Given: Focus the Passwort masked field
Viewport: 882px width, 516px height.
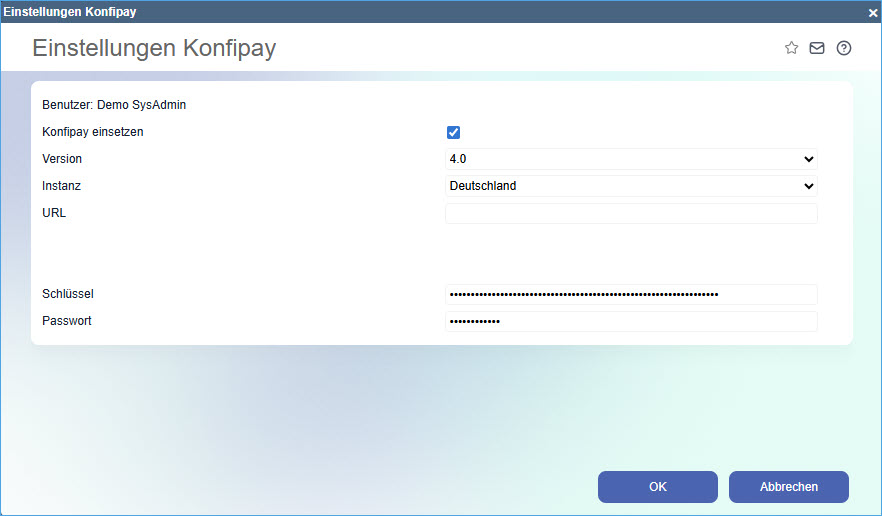Looking at the screenshot, I should (631, 321).
